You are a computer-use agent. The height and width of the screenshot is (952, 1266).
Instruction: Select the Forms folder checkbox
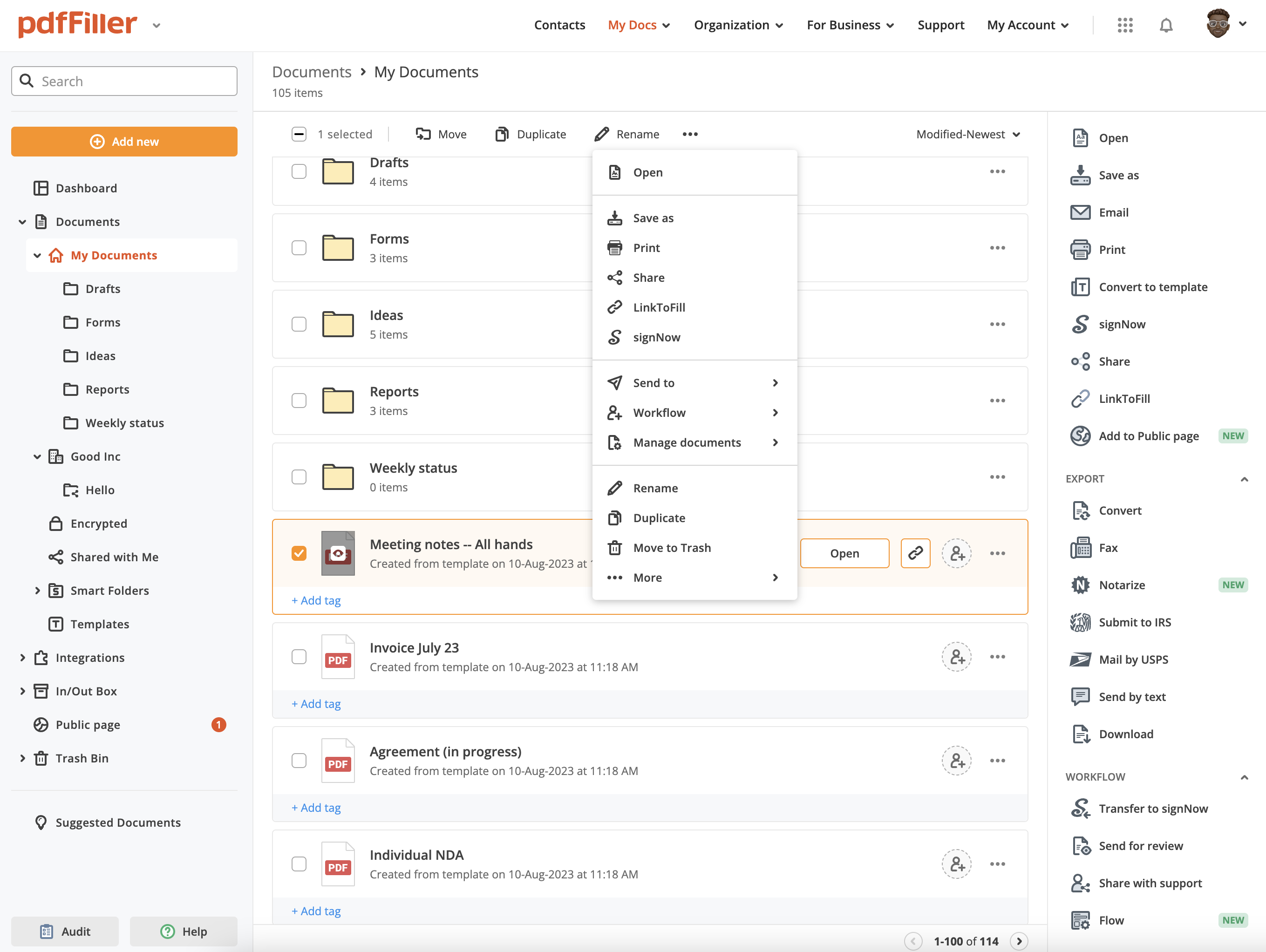click(x=299, y=248)
